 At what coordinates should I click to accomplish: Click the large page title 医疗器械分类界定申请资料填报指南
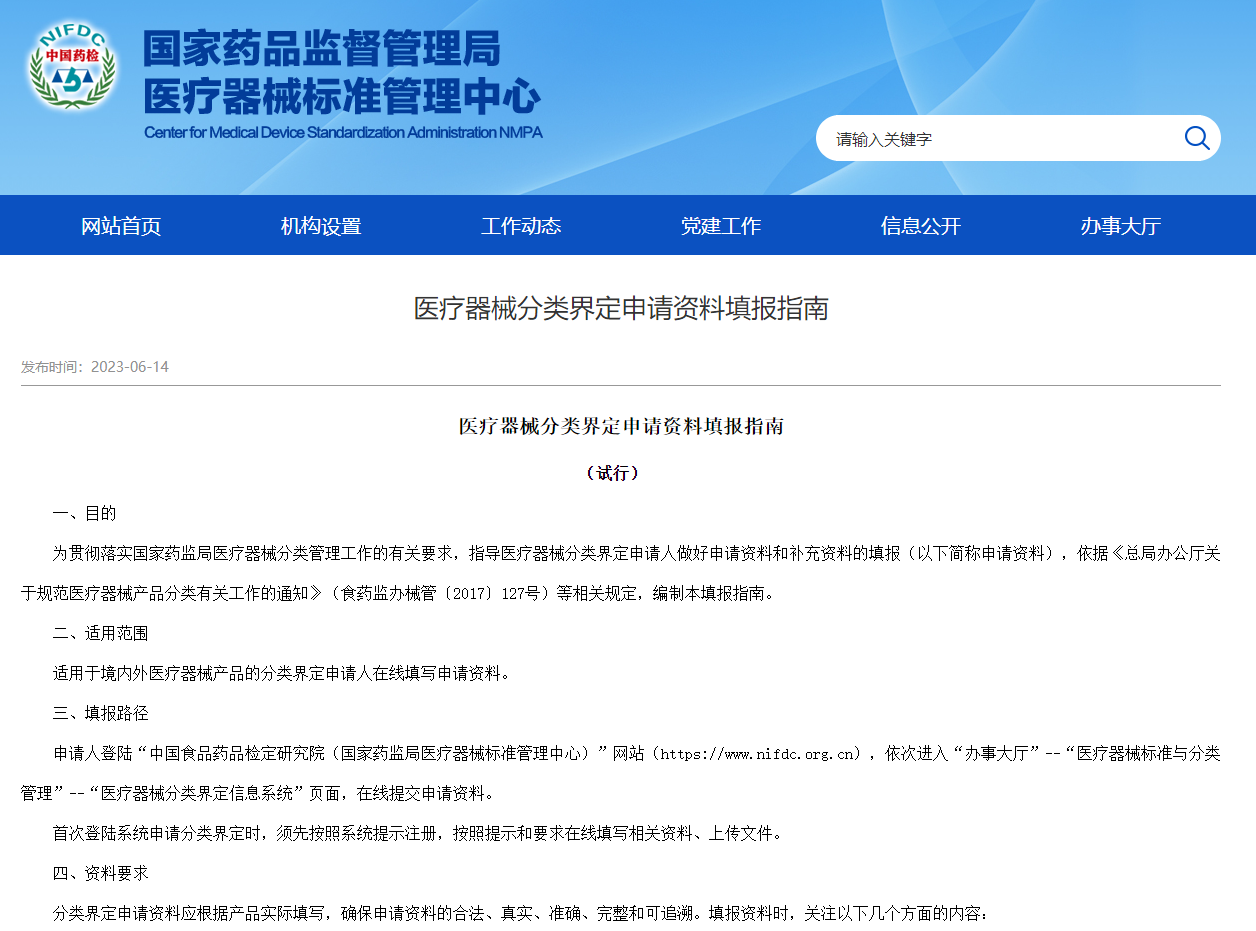click(x=621, y=308)
